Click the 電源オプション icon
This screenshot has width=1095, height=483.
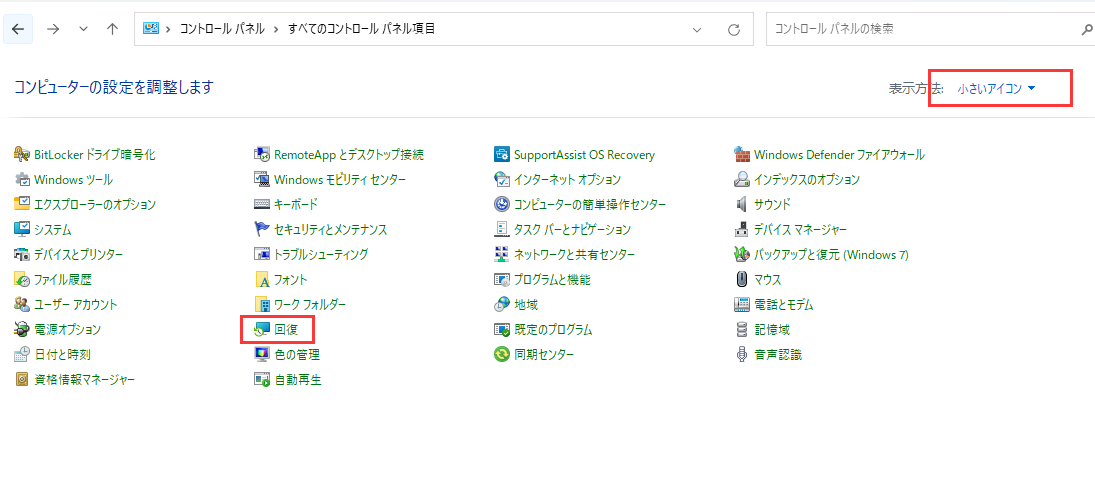22,329
